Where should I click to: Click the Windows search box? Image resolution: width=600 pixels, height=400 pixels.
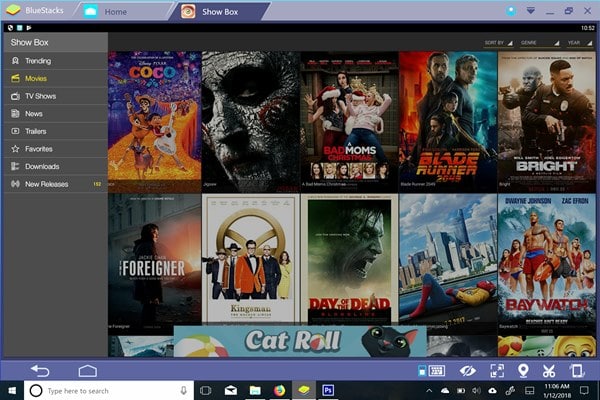109,390
